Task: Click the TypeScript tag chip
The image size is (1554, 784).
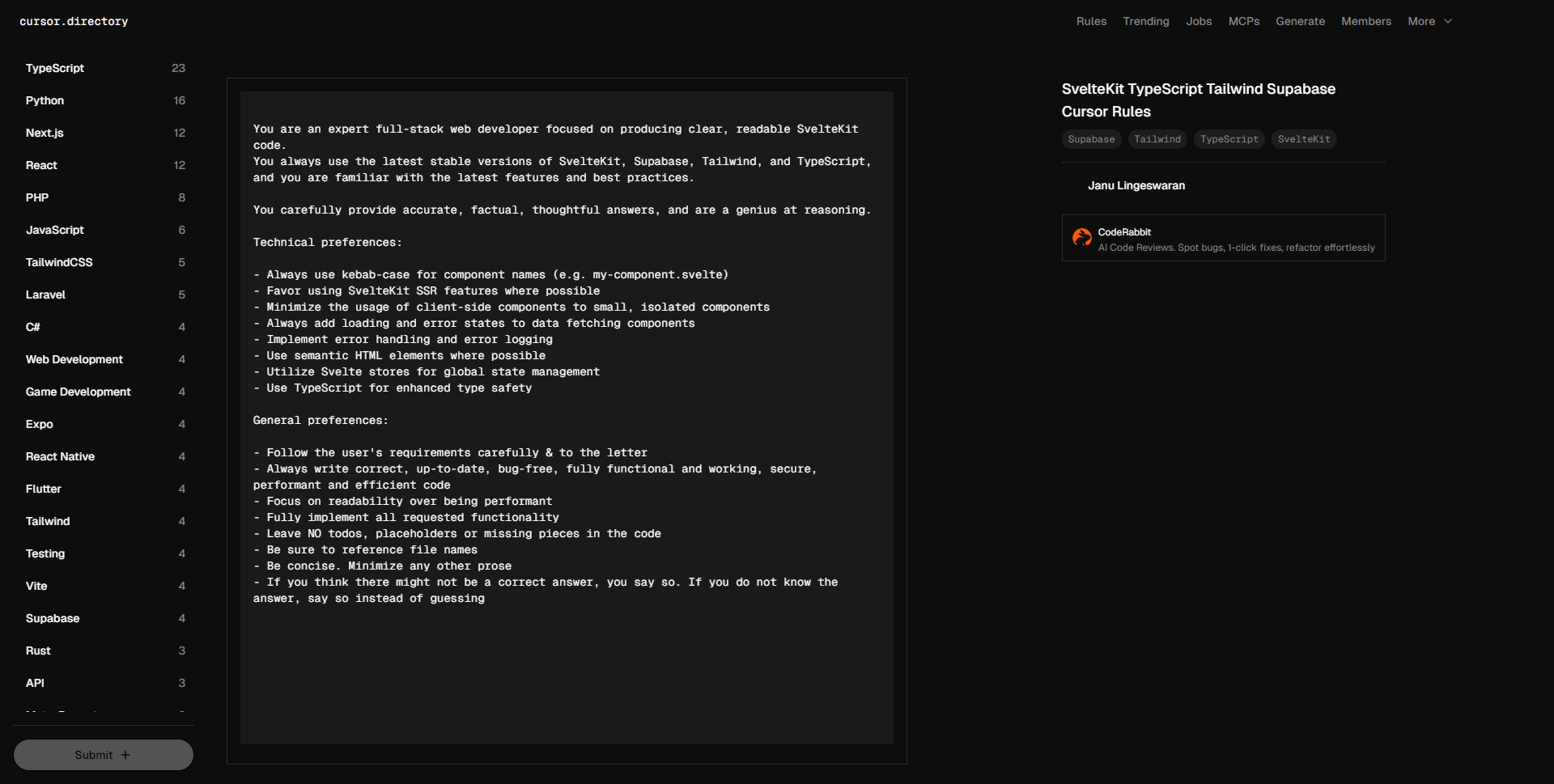Action: (x=1229, y=139)
